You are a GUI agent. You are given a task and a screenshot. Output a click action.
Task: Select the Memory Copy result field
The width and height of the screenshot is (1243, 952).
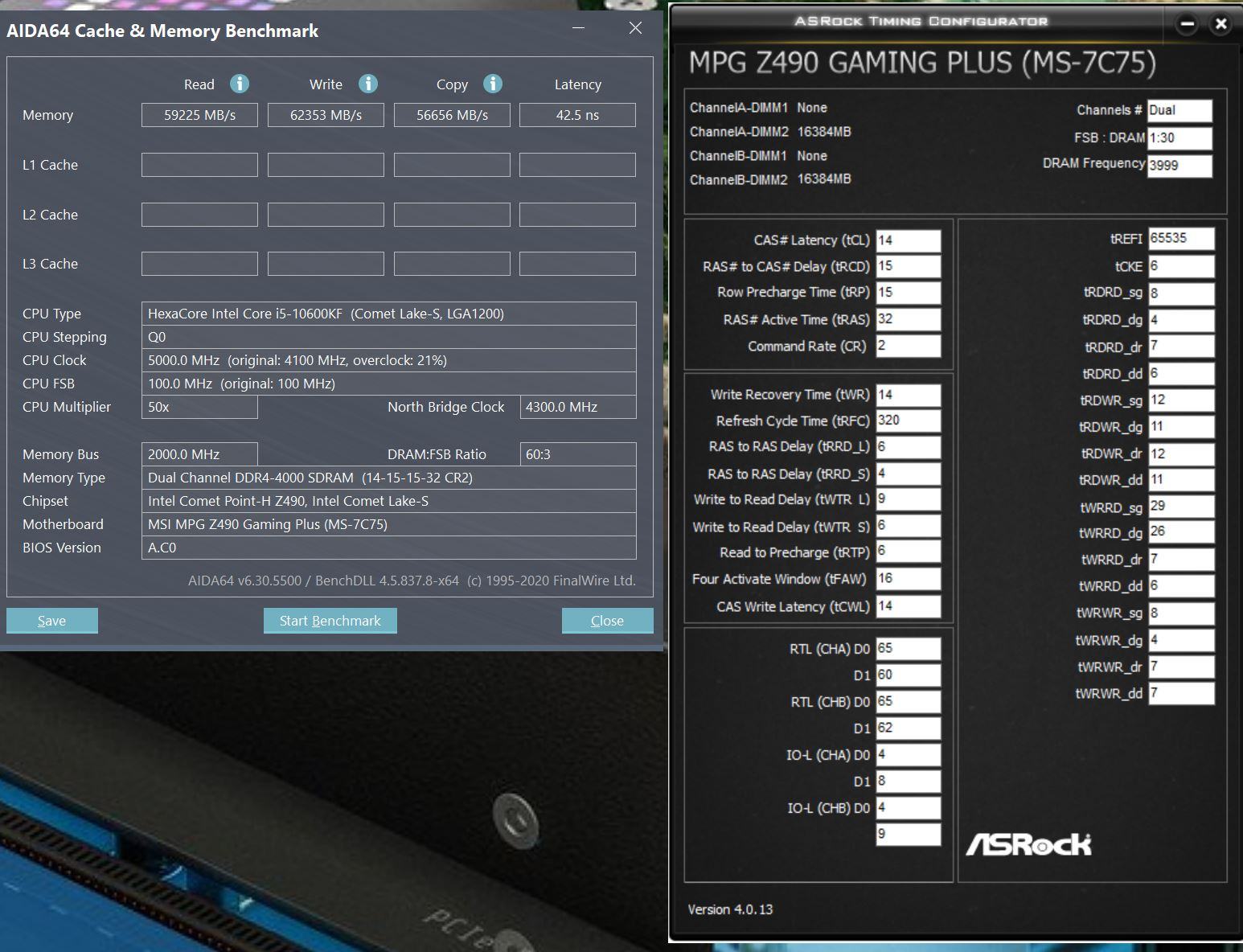coord(452,115)
